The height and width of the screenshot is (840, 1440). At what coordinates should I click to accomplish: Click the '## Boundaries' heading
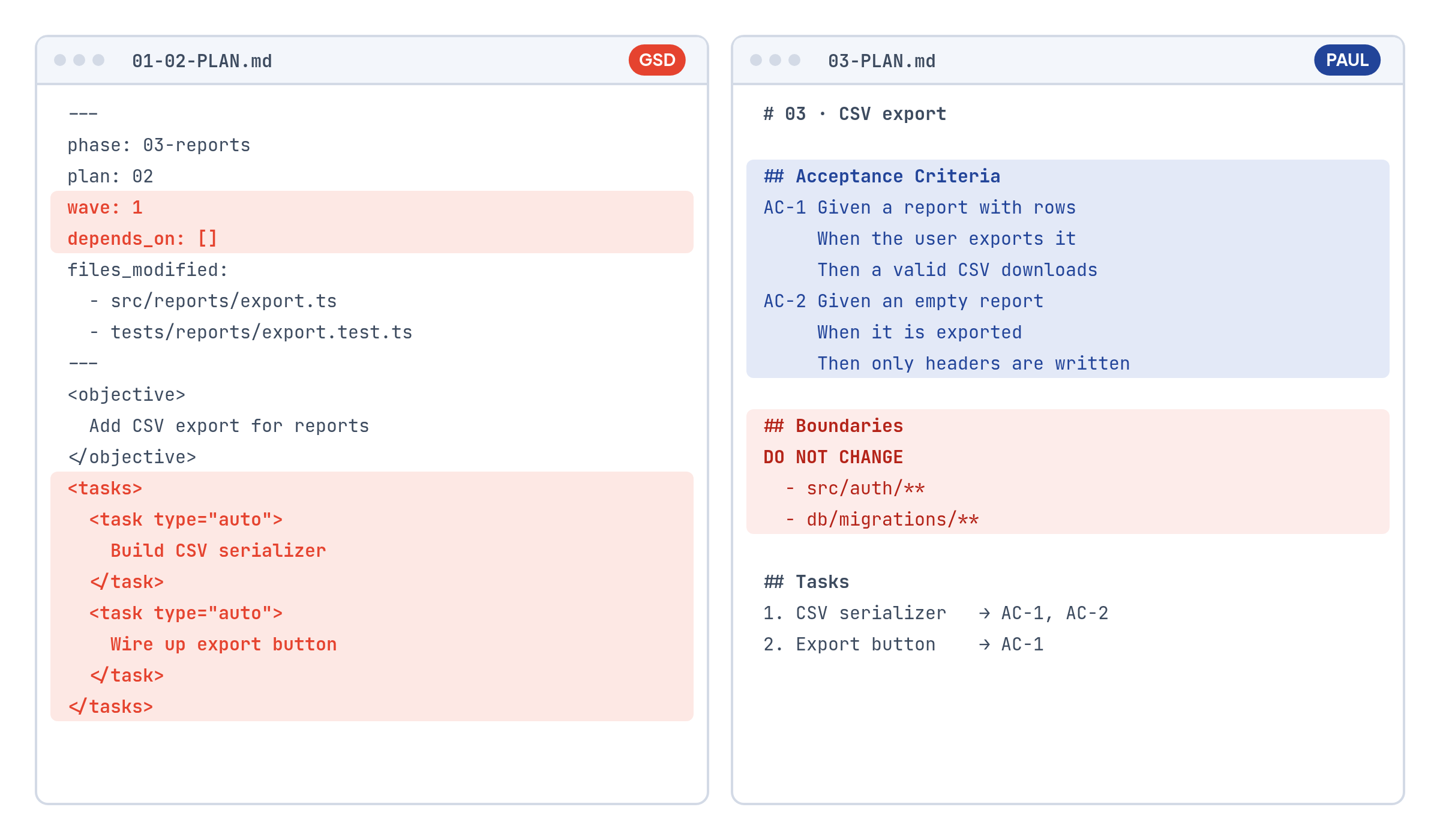pos(833,426)
